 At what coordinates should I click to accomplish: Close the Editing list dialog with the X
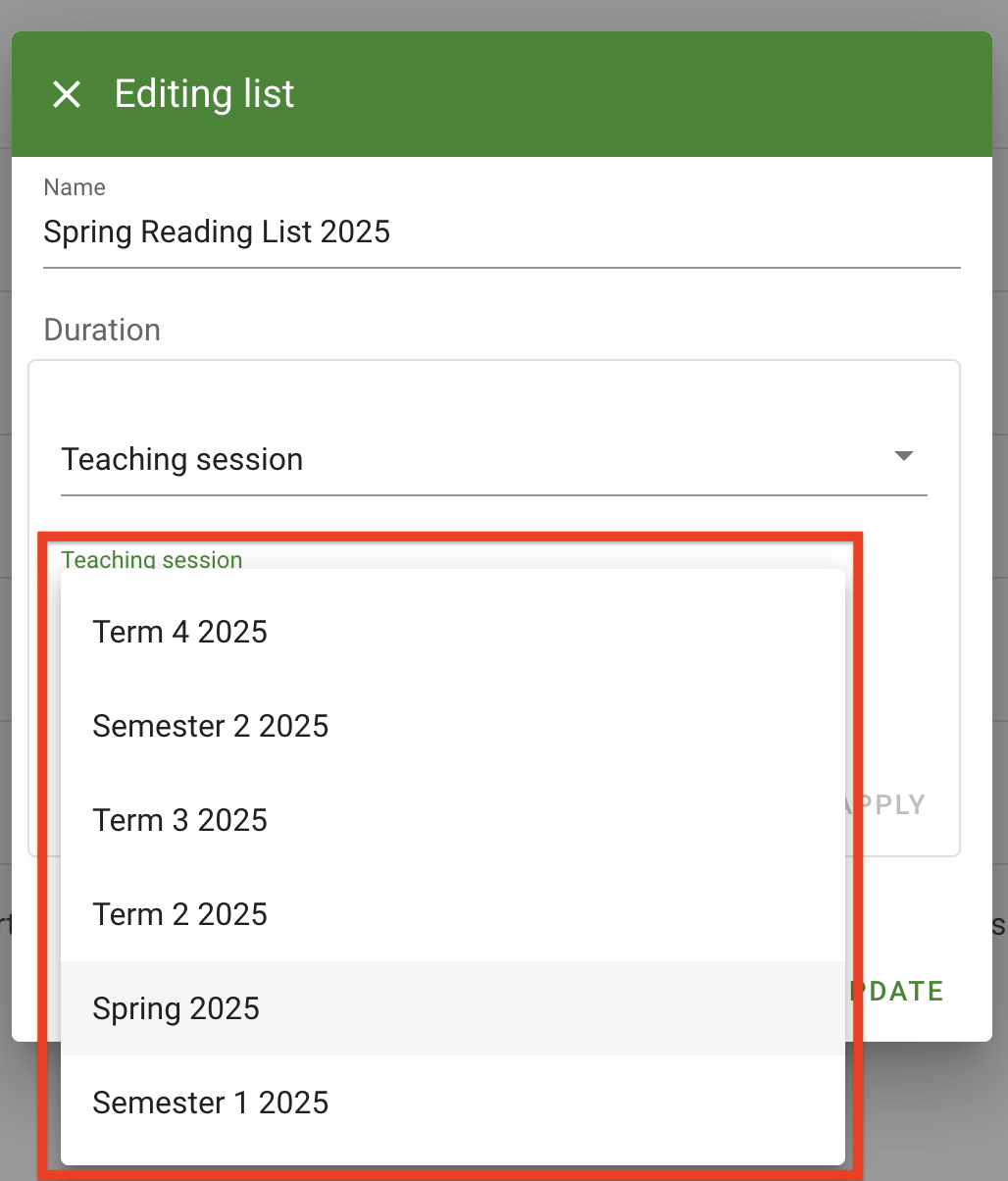pyautogui.click(x=67, y=94)
